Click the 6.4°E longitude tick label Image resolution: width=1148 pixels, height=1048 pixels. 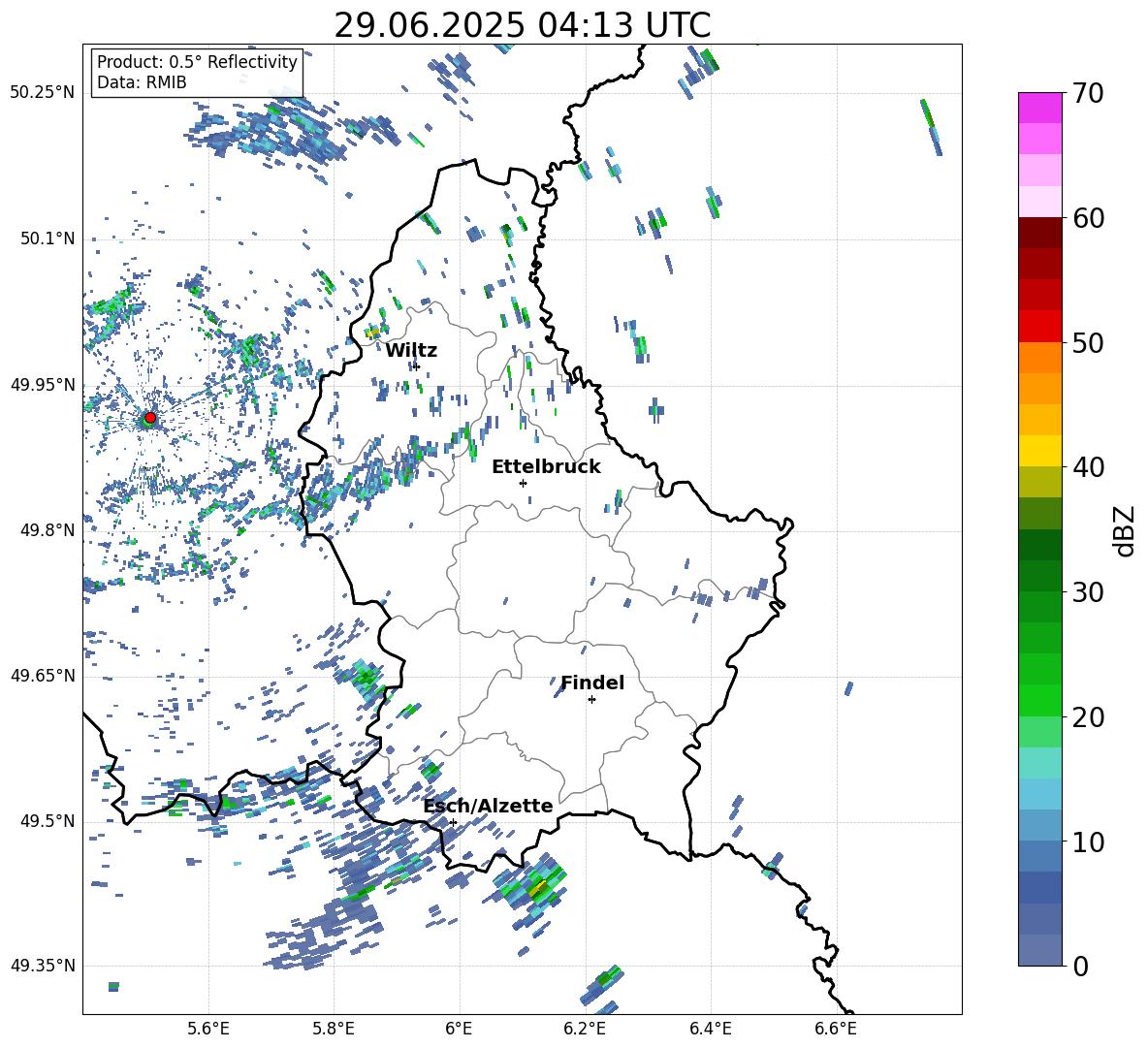pos(710,1029)
